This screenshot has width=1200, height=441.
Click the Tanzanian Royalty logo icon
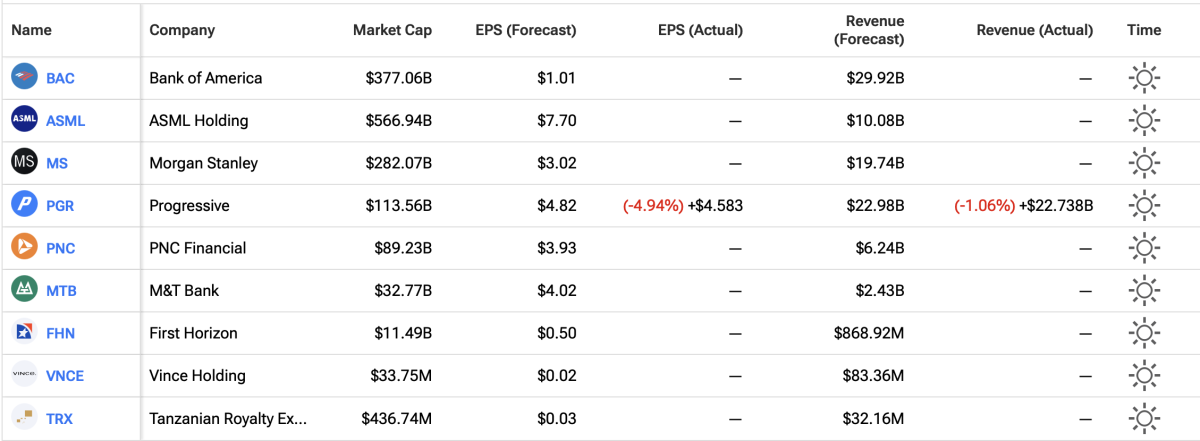(x=24, y=418)
